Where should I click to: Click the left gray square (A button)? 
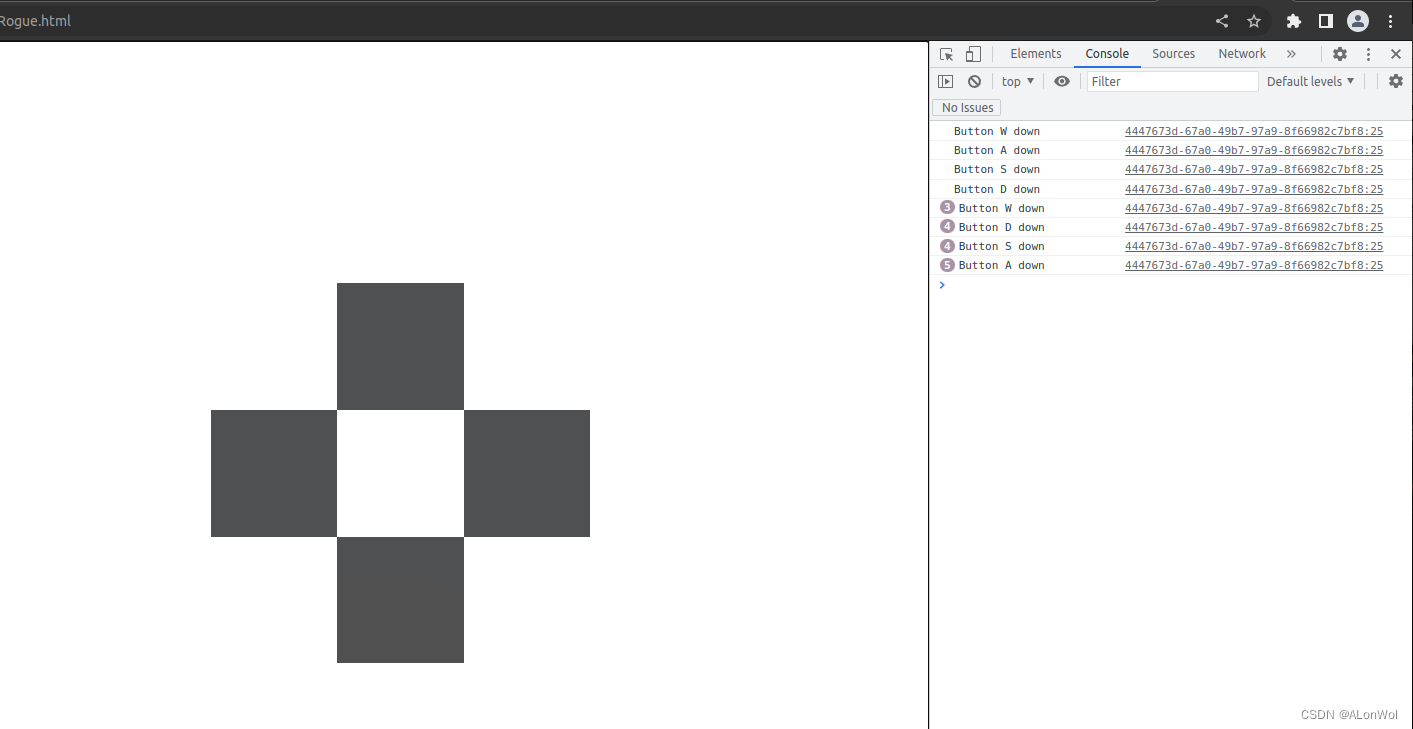(274, 473)
